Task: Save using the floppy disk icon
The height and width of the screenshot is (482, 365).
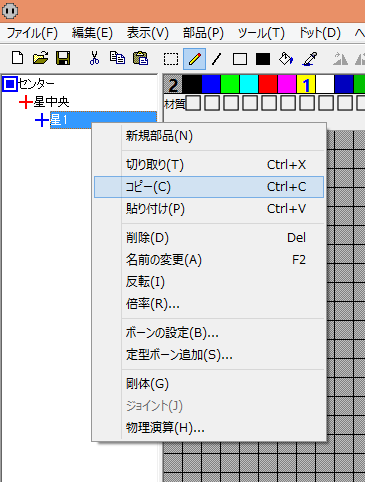Action: coord(63,58)
